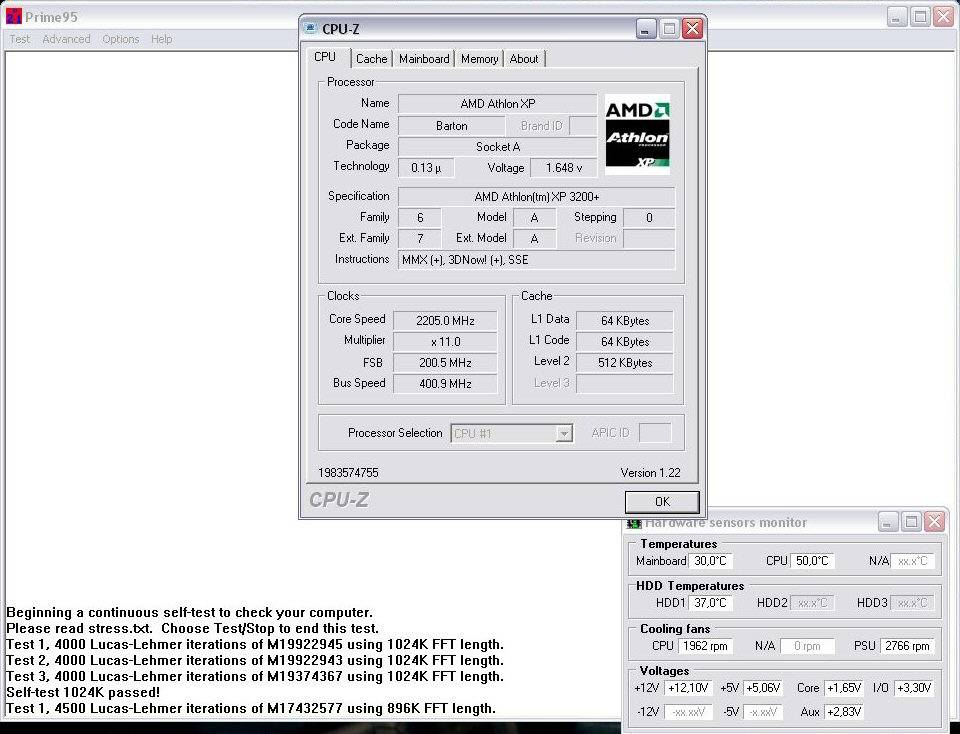Viewport: 960px width, 734px height.
Task: Click the Hardware sensors monitor title icon
Action: [634, 522]
